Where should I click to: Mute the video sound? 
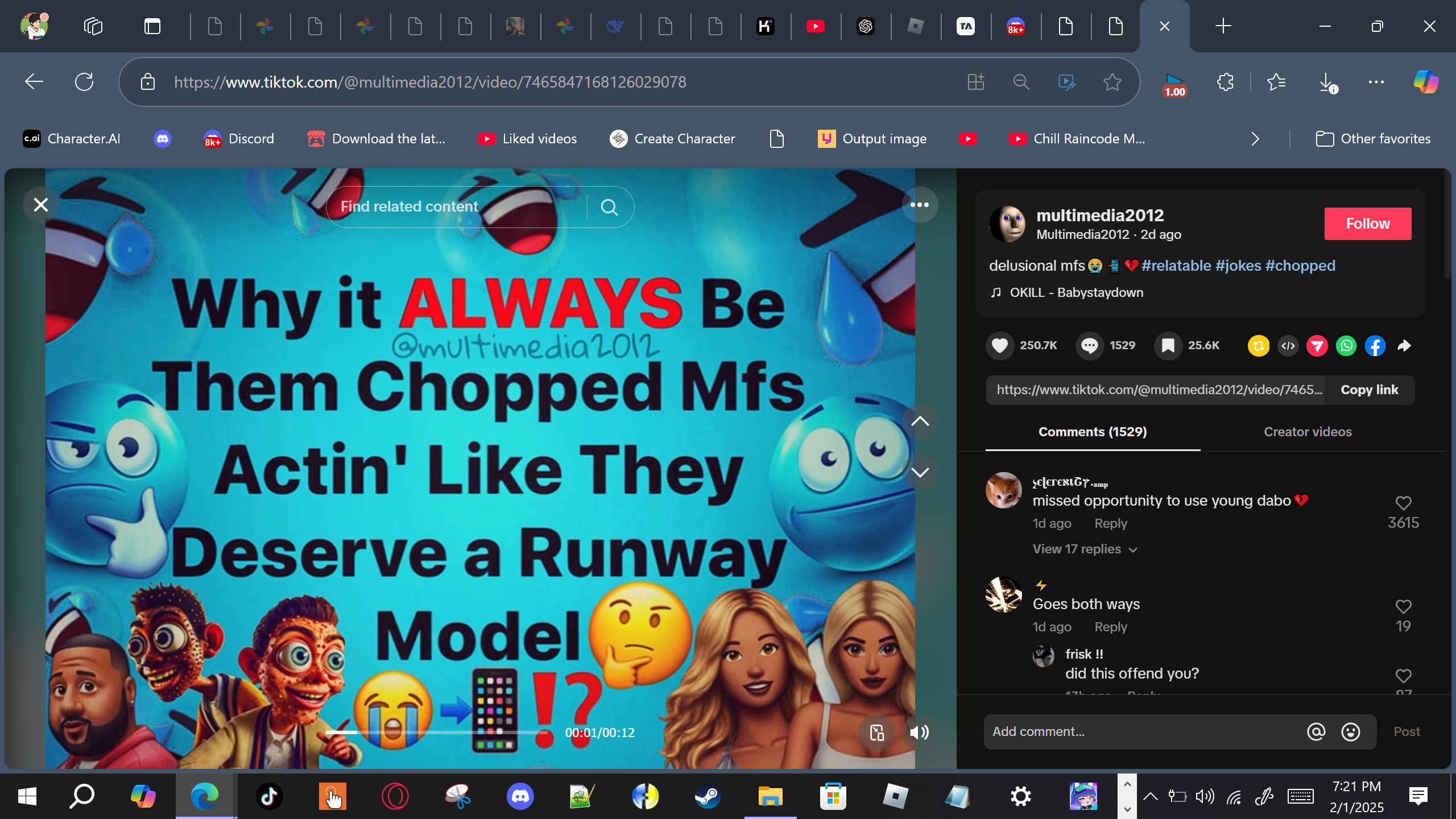(x=919, y=732)
